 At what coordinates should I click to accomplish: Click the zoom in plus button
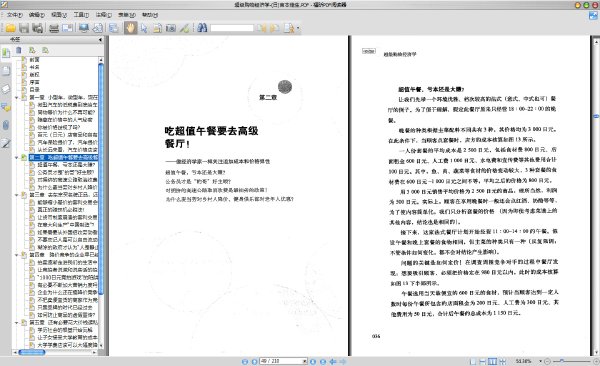tap(596, 361)
